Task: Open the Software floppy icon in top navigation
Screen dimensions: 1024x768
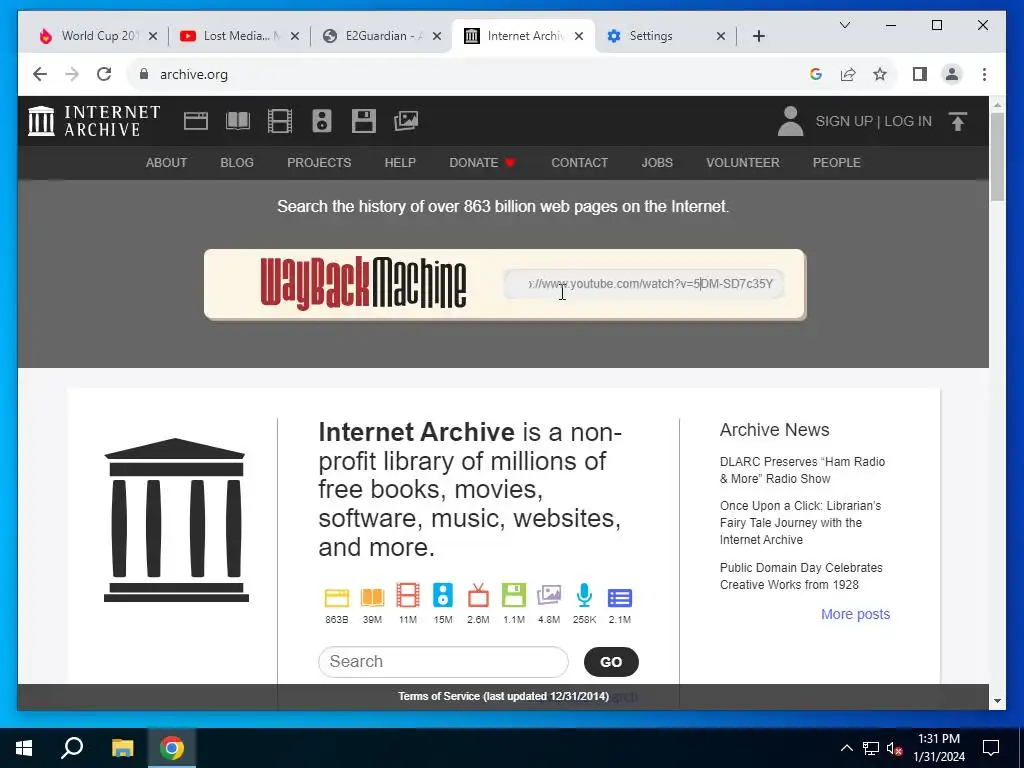Action: point(364,121)
